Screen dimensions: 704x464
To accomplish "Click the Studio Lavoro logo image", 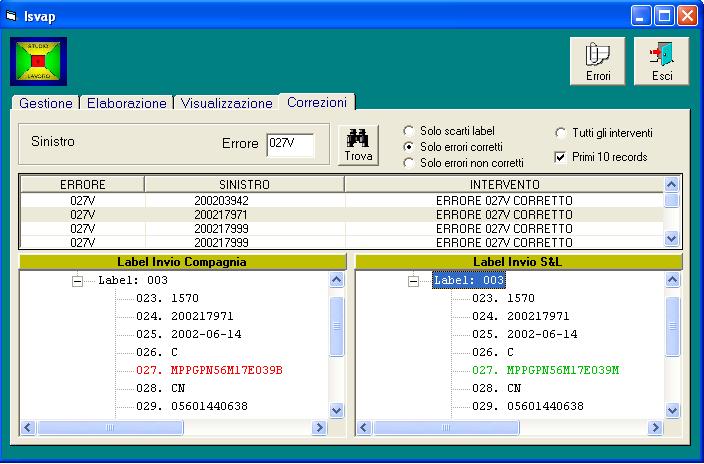I will coord(39,61).
